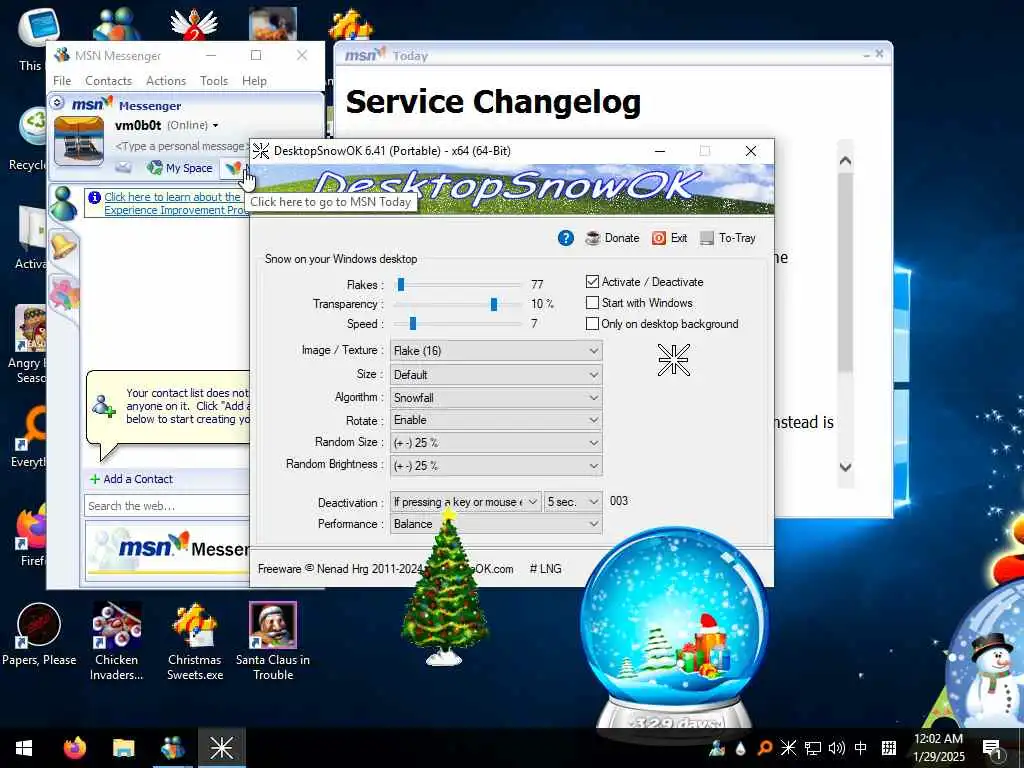Launch Firefox from the taskbar
This screenshot has height=768, width=1024.
pos(74,748)
